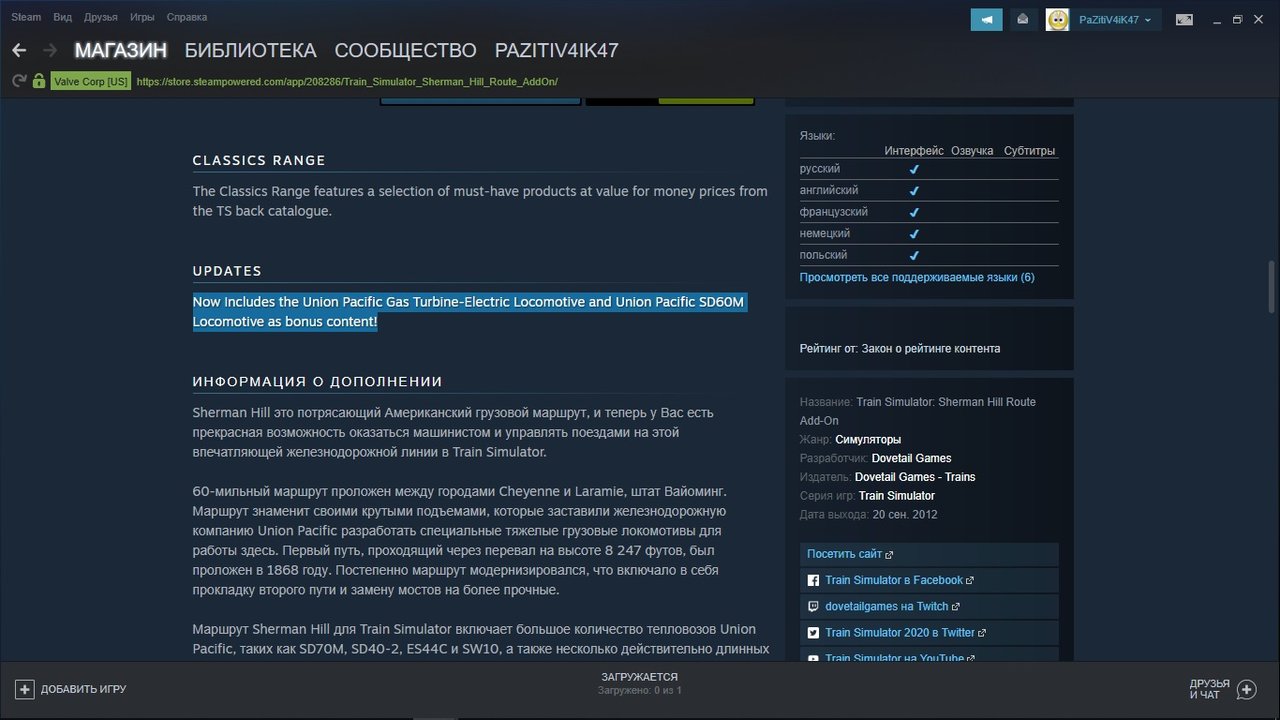The height and width of the screenshot is (720, 1280).
Task: View all supported languages (6) link
Action: coord(917,277)
